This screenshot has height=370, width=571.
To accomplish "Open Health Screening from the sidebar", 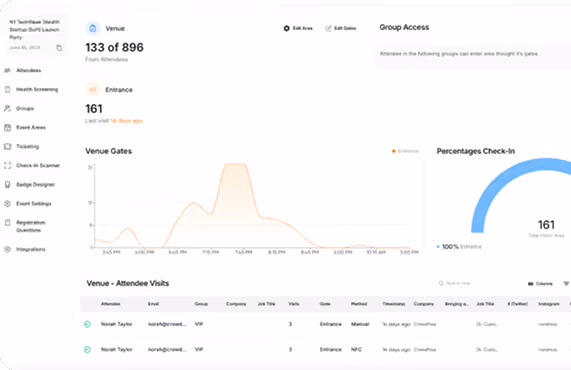I will [x=37, y=89].
